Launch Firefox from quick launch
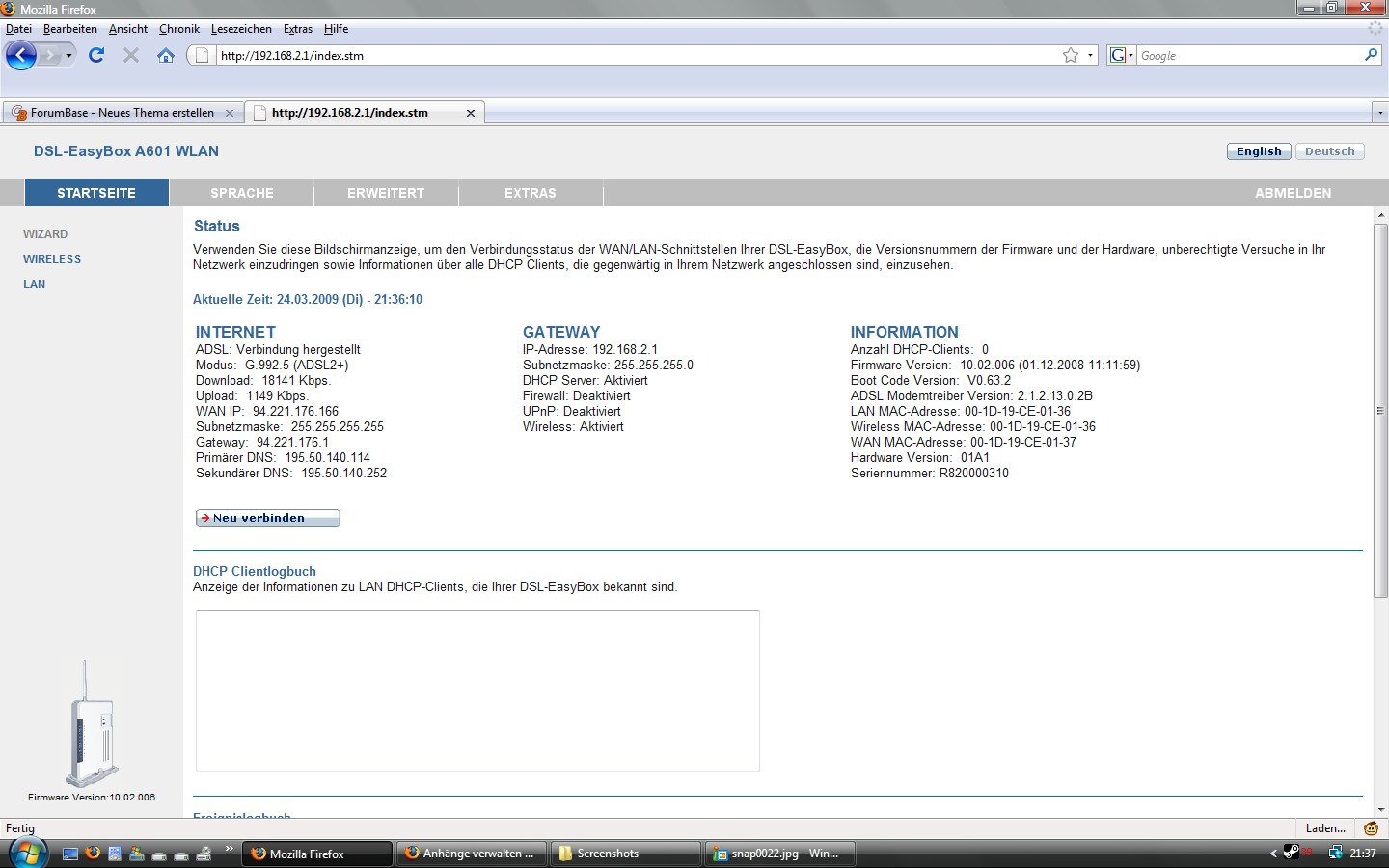The width and height of the screenshot is (1389, 868). [93, 854]
